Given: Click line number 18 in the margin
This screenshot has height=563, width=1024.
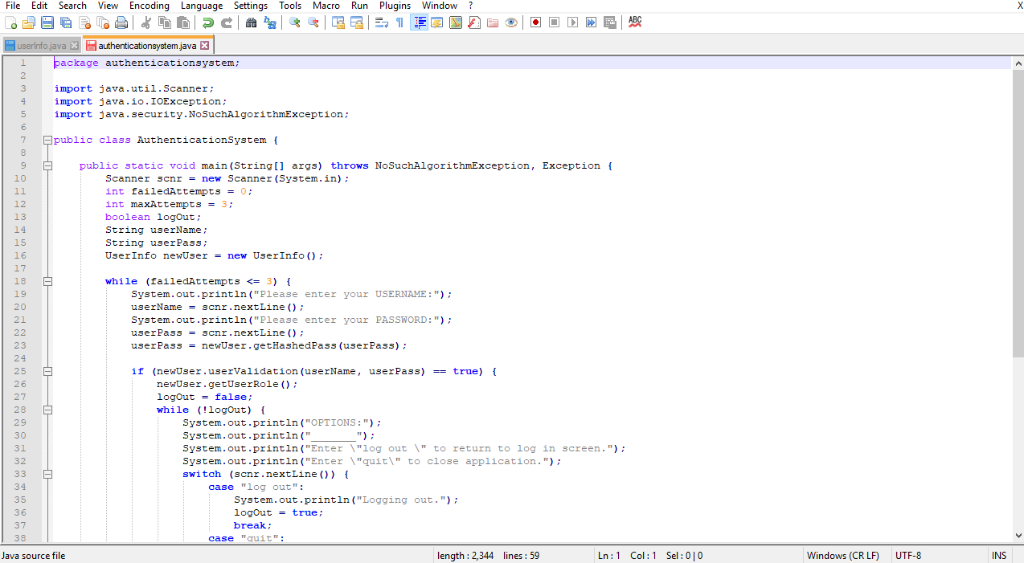Looking at the screenshot, I should 20,282.
